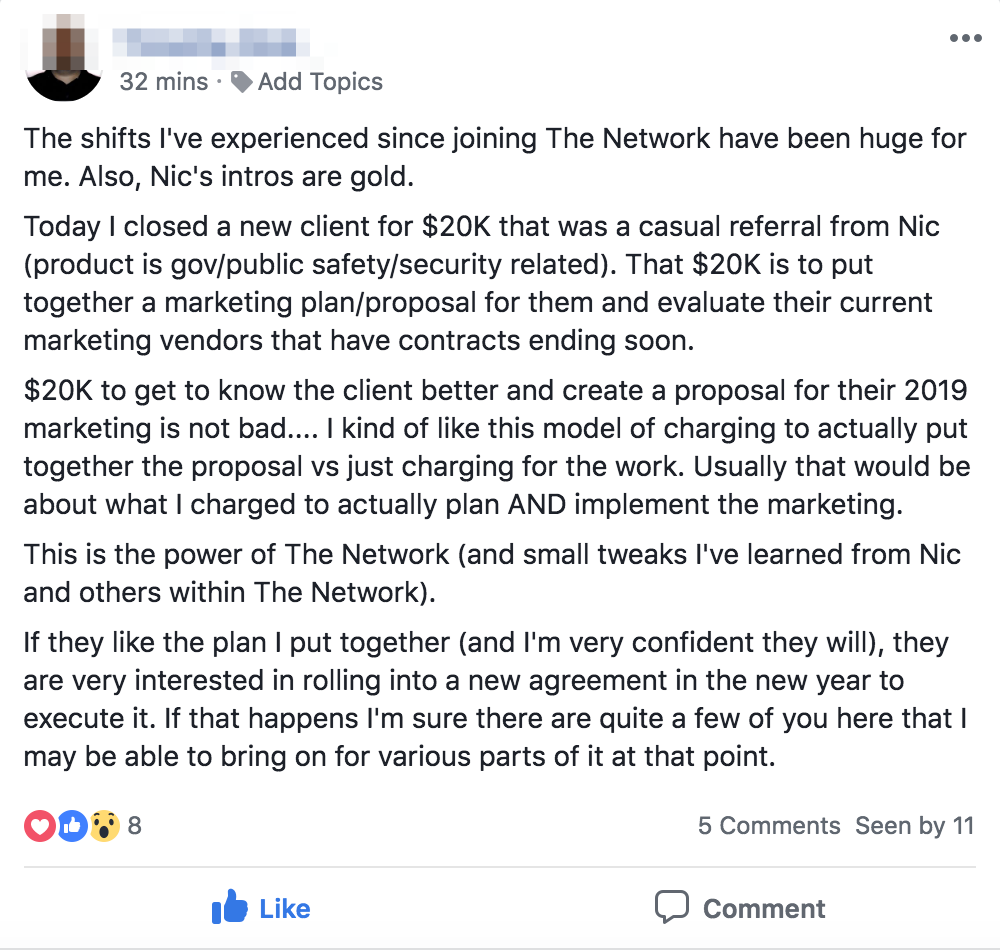
Task: Click the paragraph starting '$20K to get'
Action: pyautogui.click(x=497, y=447)
